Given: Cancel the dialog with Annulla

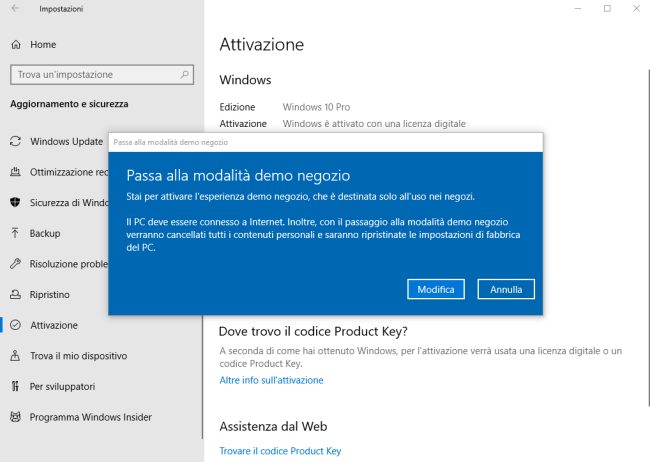Looking at the screenshot, I should click(x=506, y=289).
